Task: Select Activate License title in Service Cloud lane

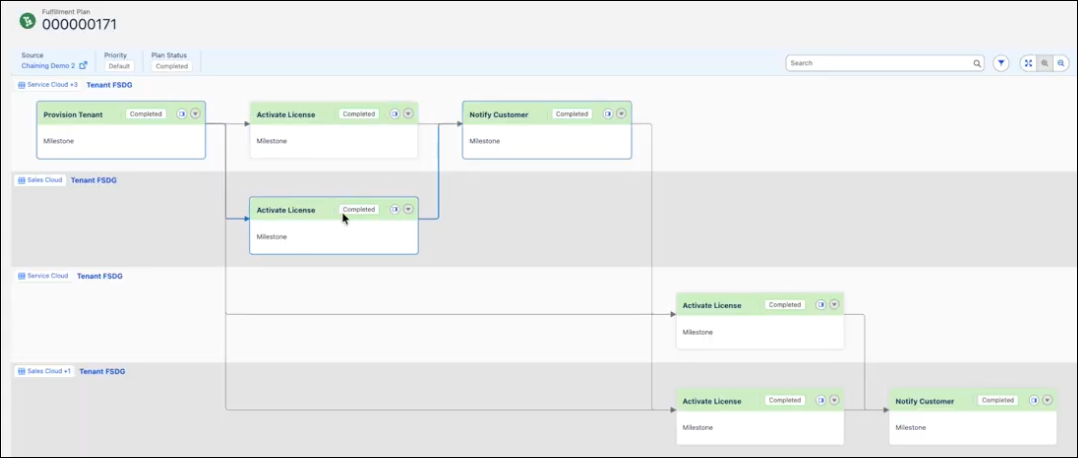Action: click(x=712, y=305)
